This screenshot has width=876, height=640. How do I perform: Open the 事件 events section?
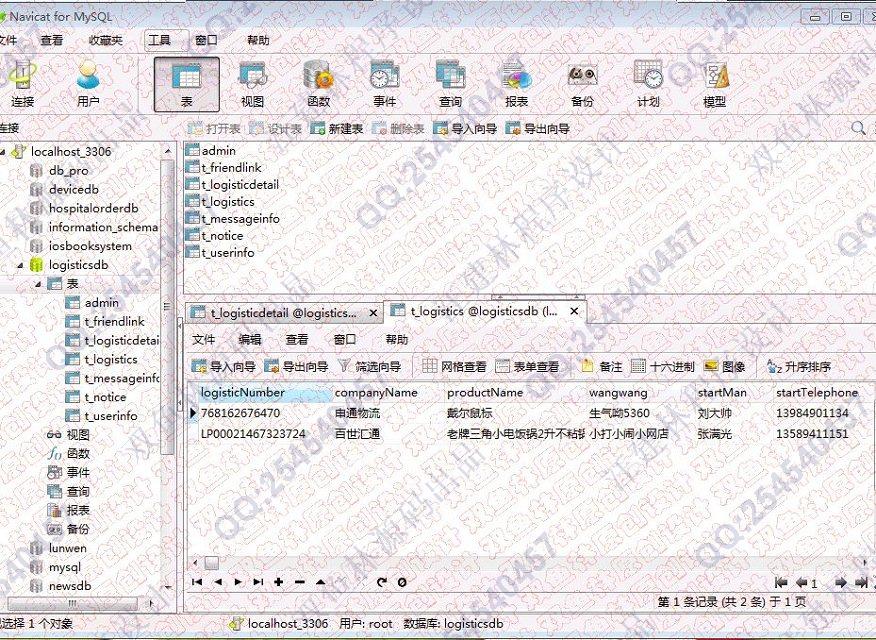(x=384, y=84)
